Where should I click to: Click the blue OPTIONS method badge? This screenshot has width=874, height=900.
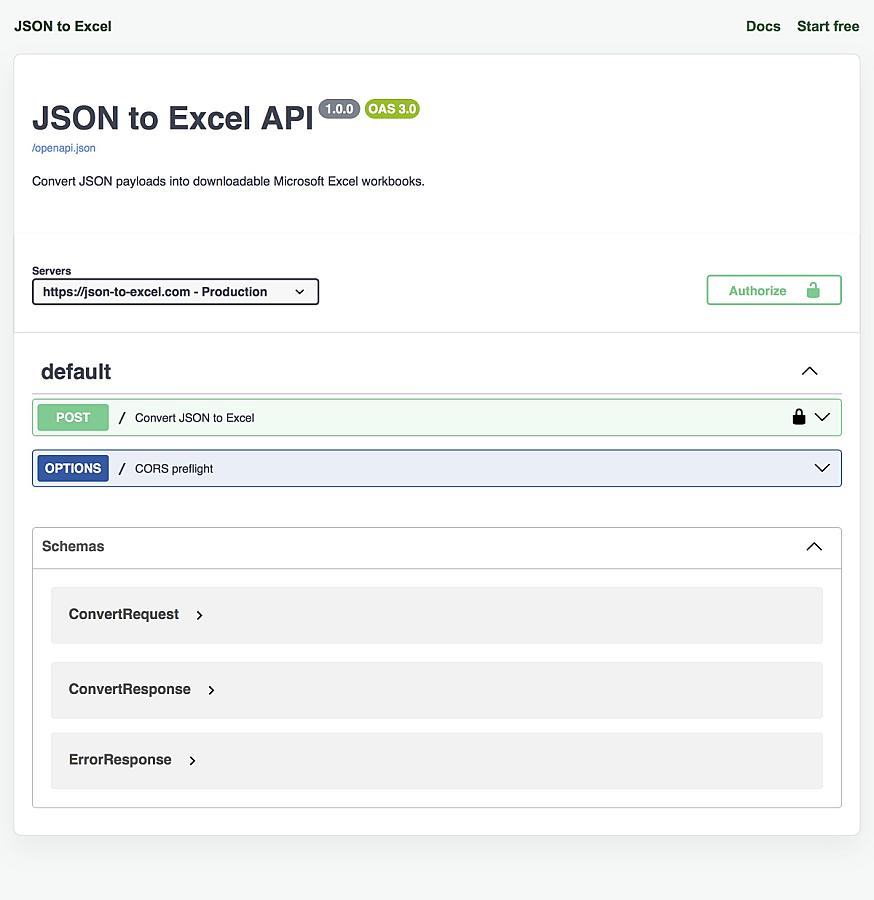pyautogui.click(x=73, y=468)
